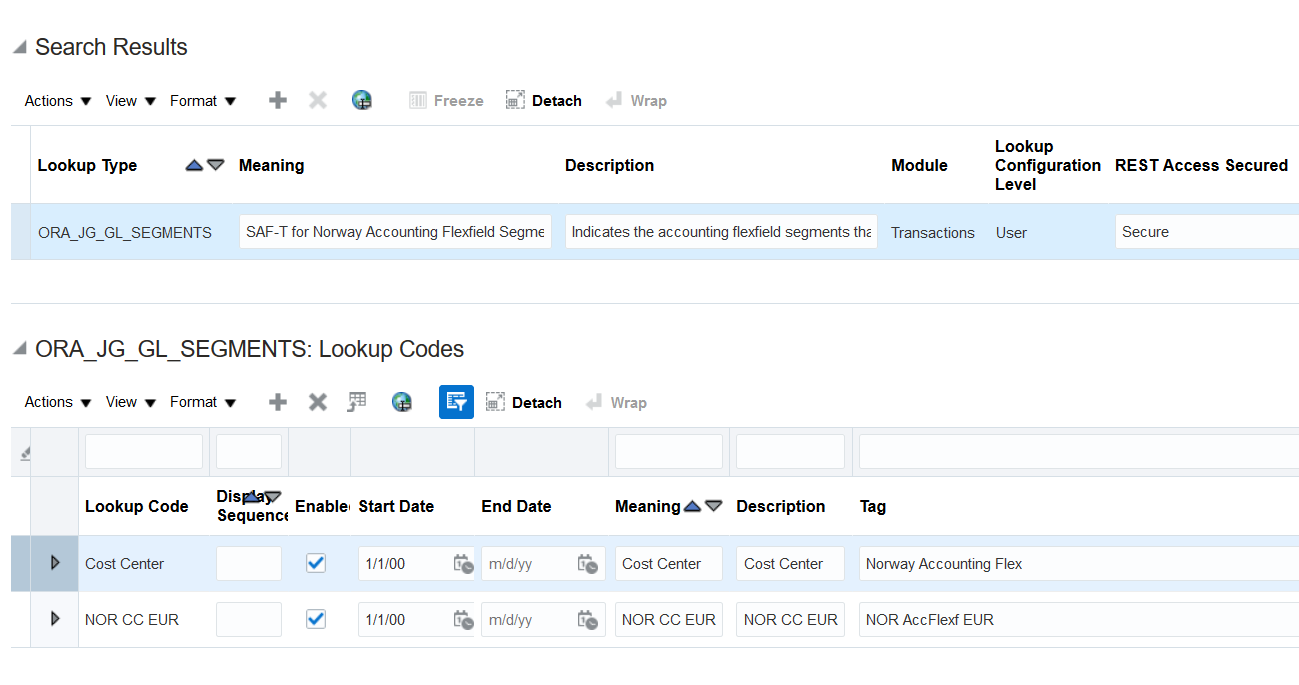
Task: Open calendar picker for NOR CC EUR end date
Action: tap(587, 620)
